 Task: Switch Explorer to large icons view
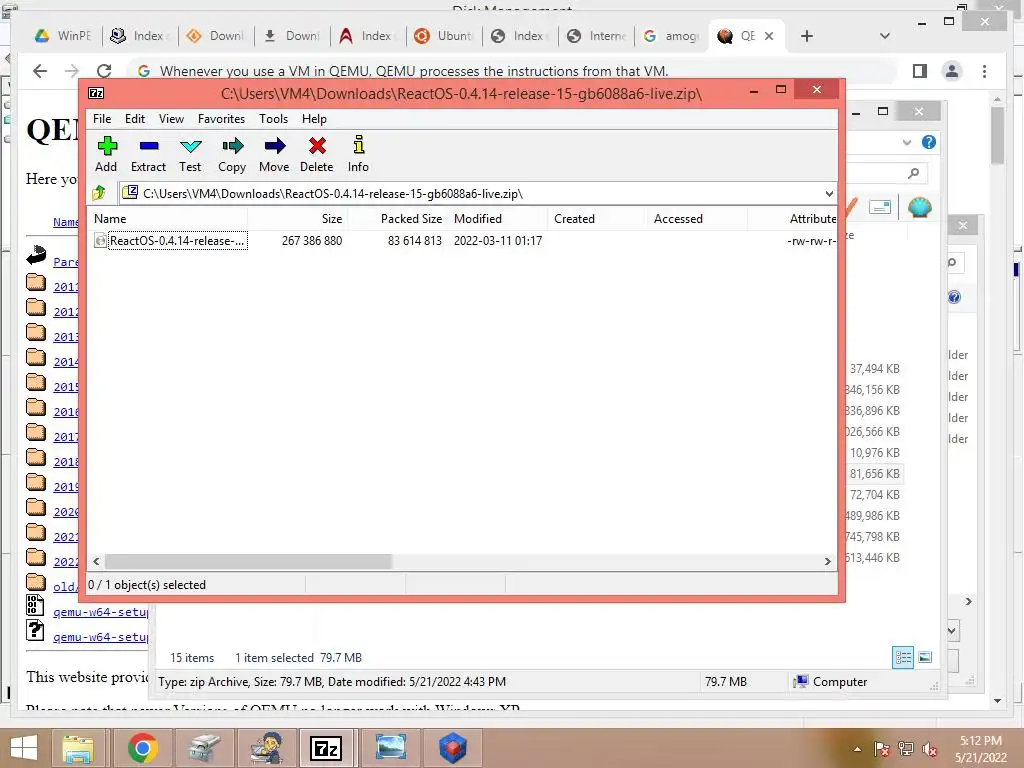925,657
